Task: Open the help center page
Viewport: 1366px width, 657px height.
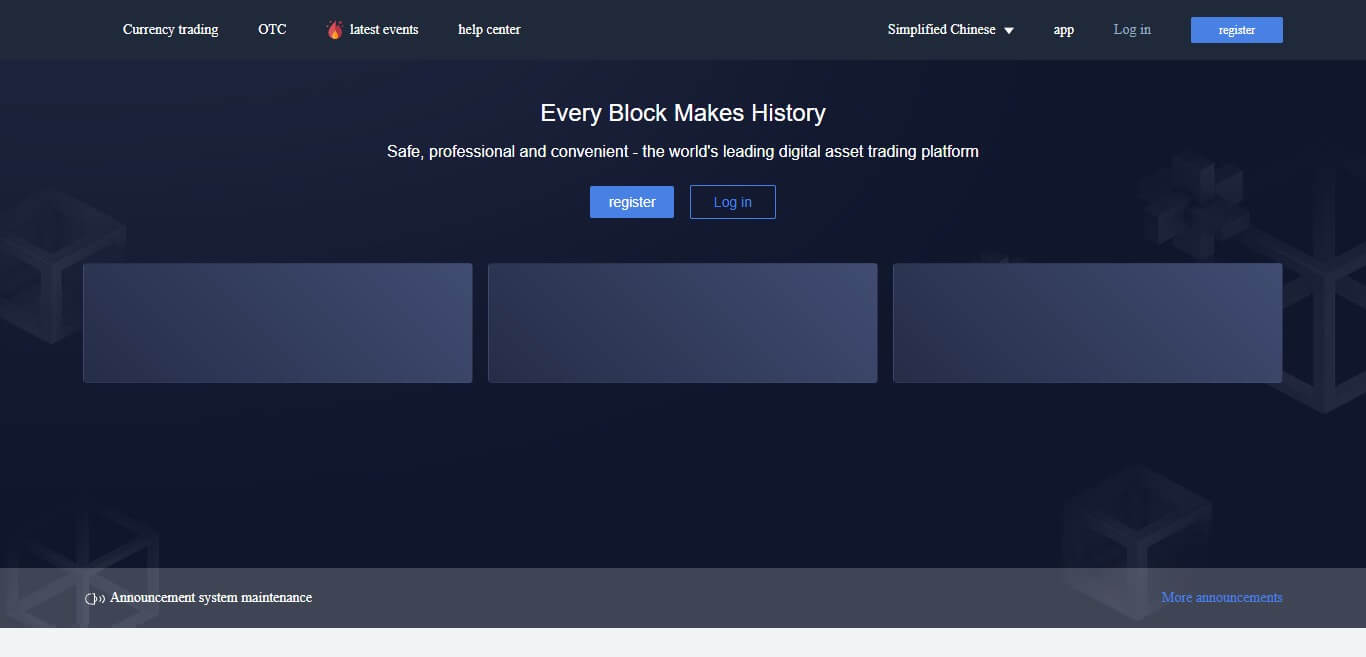Action: (x=488, y=29)
